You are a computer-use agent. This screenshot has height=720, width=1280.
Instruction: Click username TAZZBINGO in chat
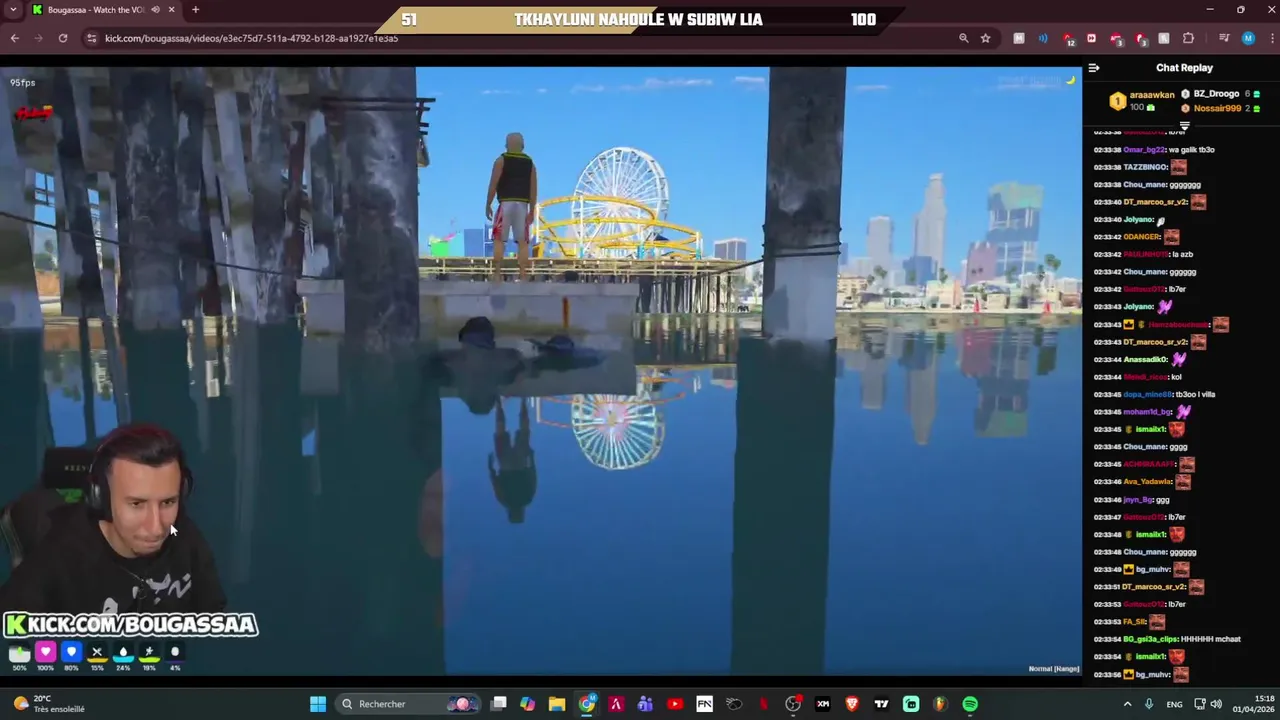(1145, 167)
